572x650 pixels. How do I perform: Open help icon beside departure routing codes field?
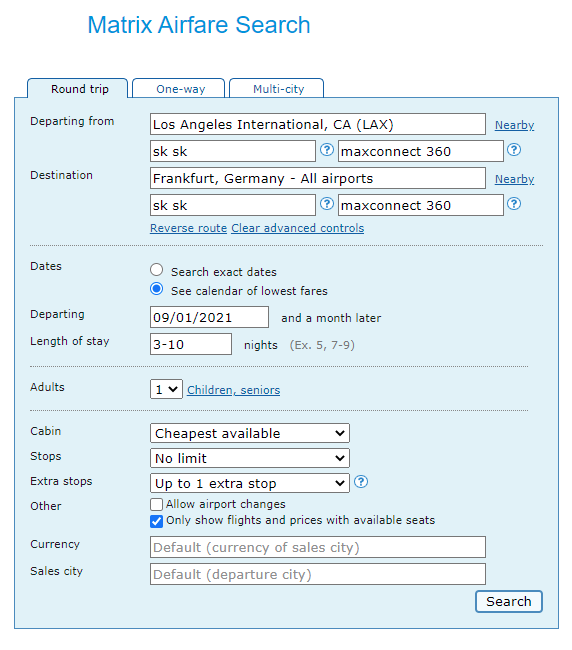pyautogui.click(x=327, y=150)
